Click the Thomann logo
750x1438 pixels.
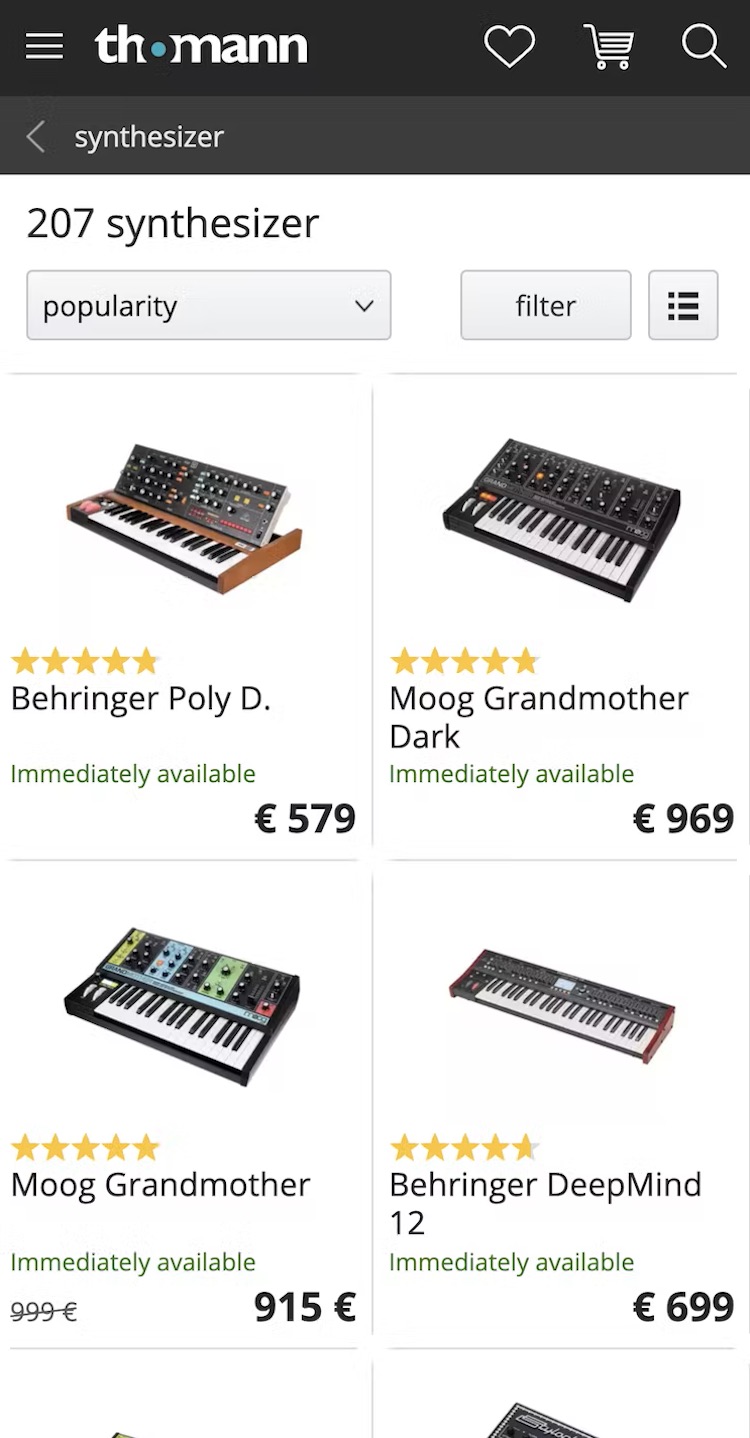201,47
